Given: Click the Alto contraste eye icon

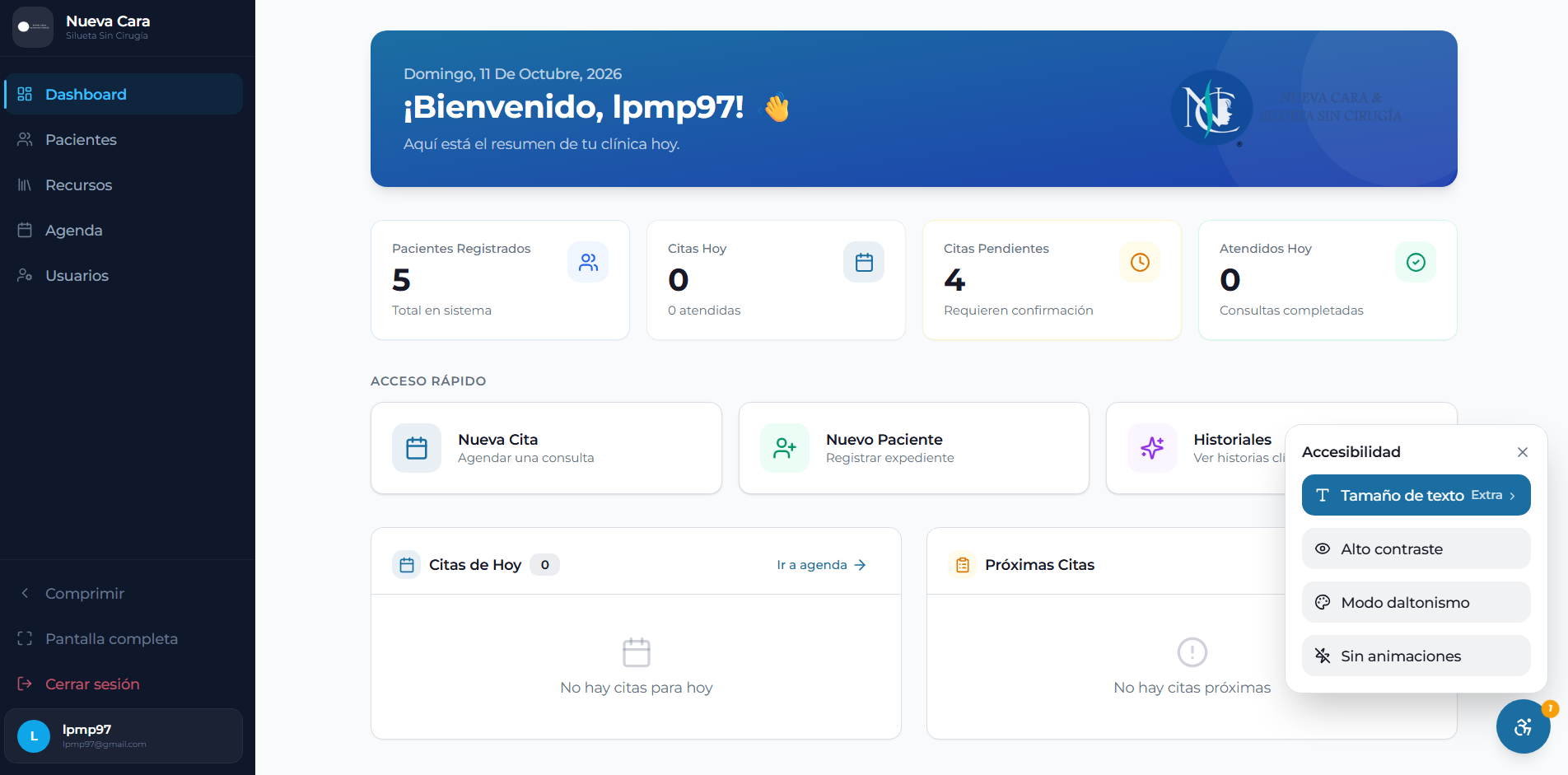Looking at the screenshot, I should pos(1323,549).
